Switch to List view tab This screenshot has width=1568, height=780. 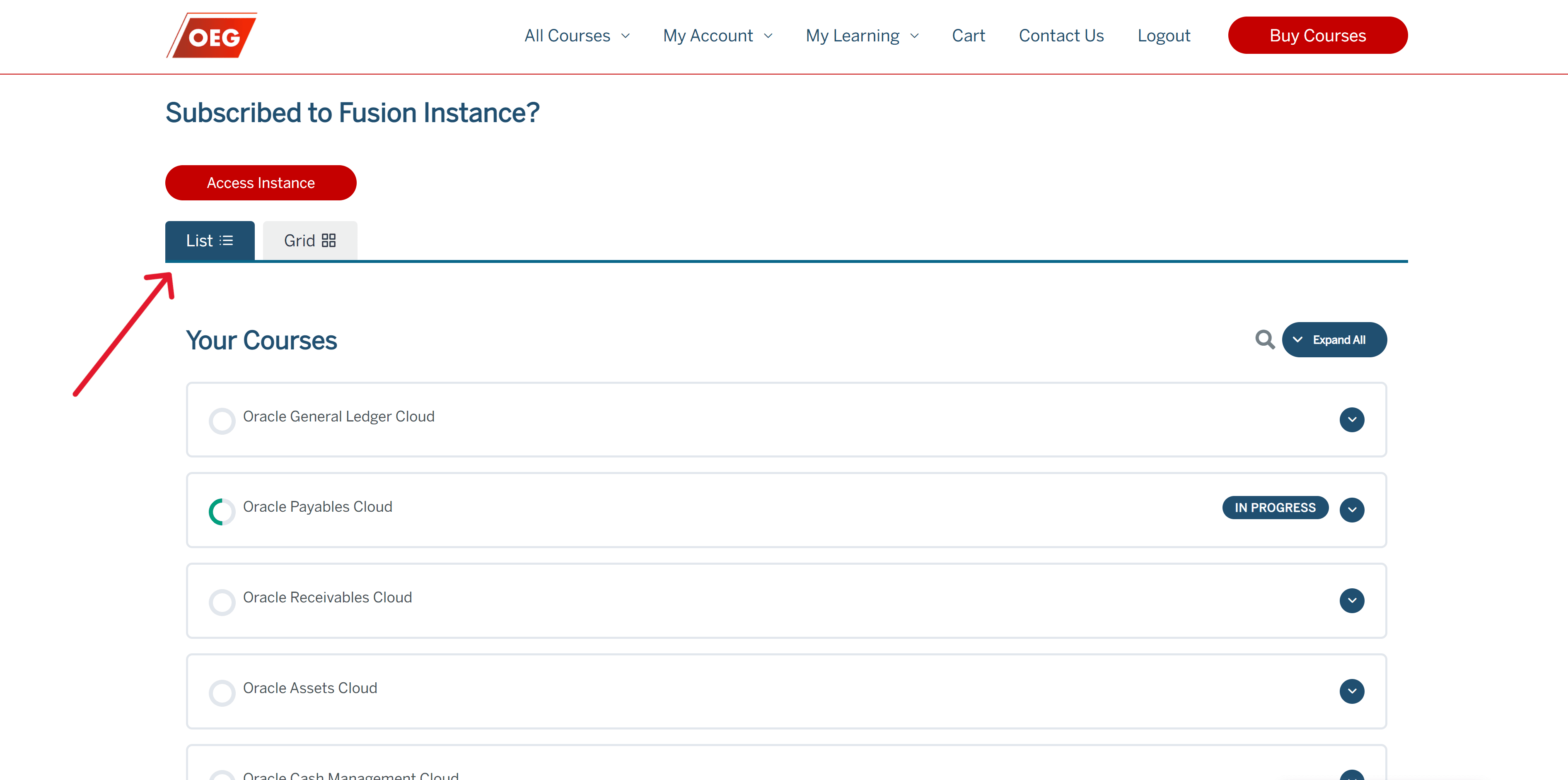click(209, 241)
